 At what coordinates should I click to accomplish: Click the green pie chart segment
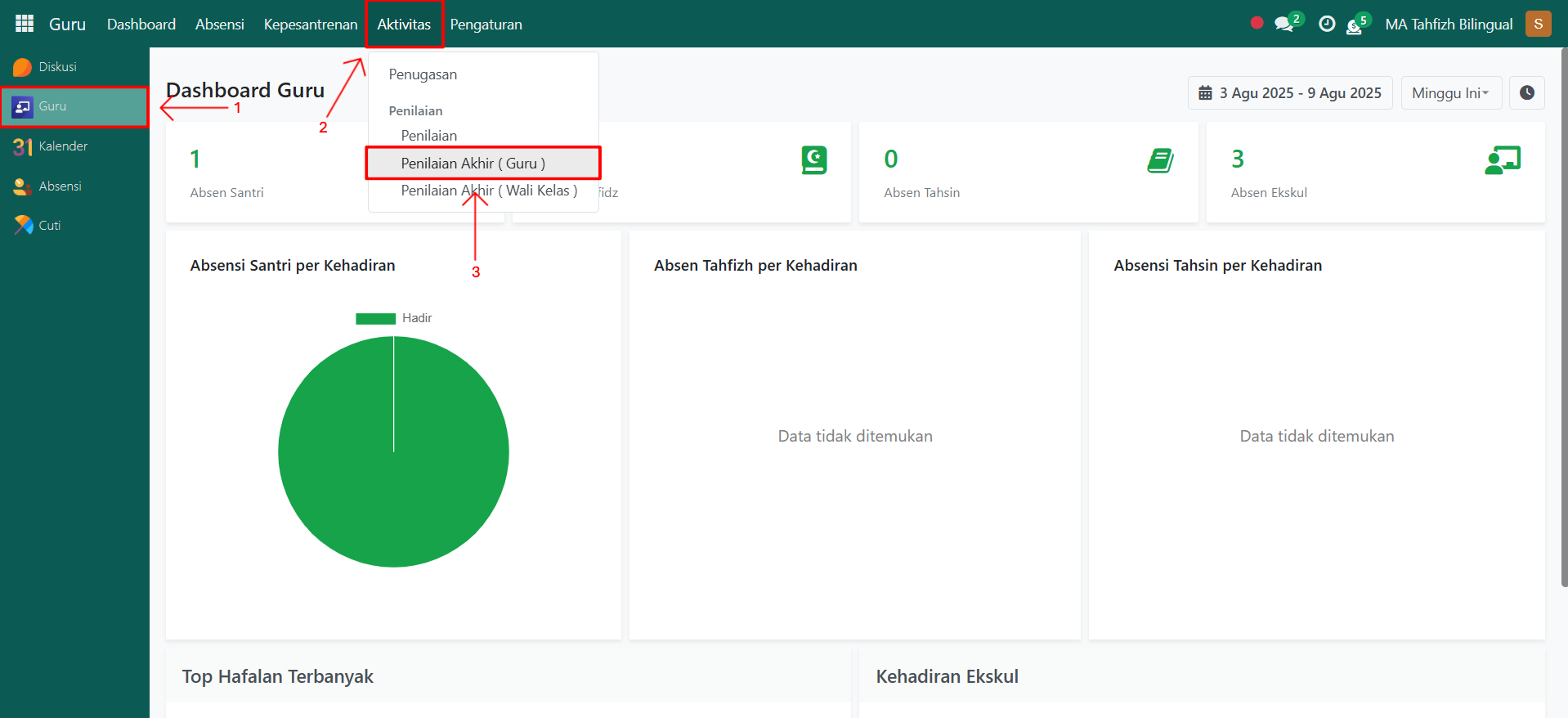(393, 474)
